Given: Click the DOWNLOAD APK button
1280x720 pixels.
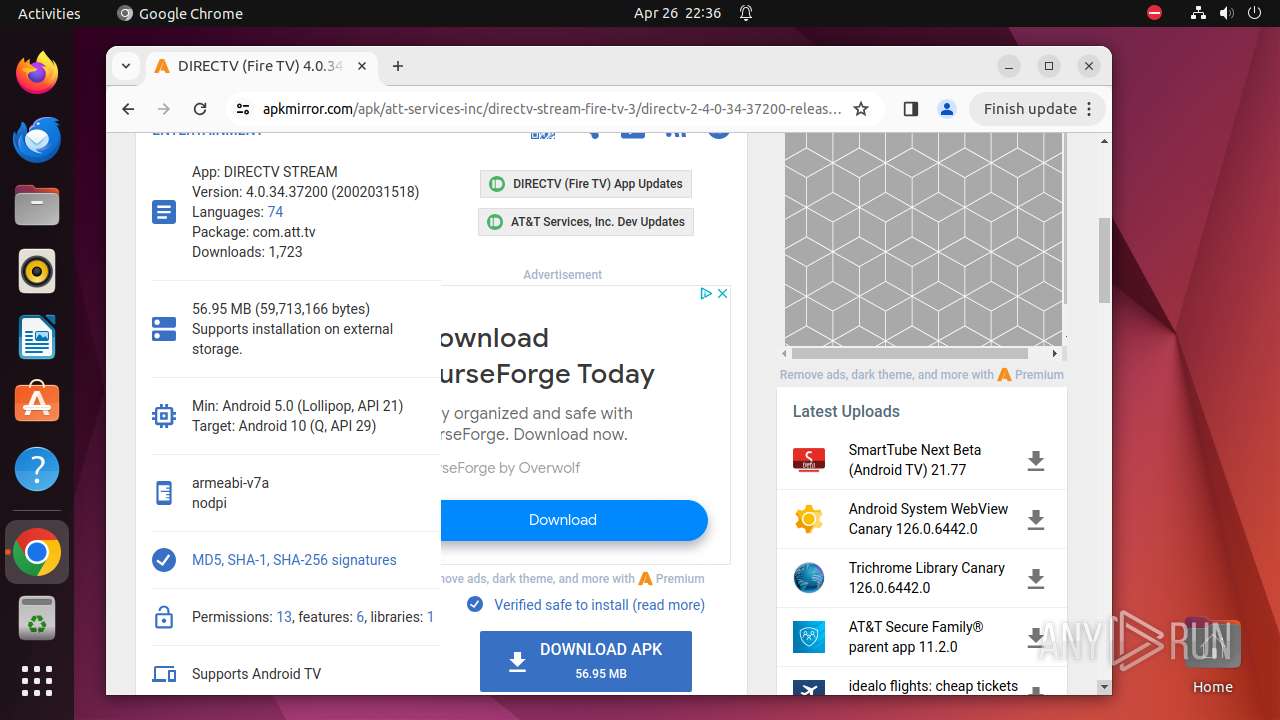Looking at the screenshot, I should click(586, 661).
